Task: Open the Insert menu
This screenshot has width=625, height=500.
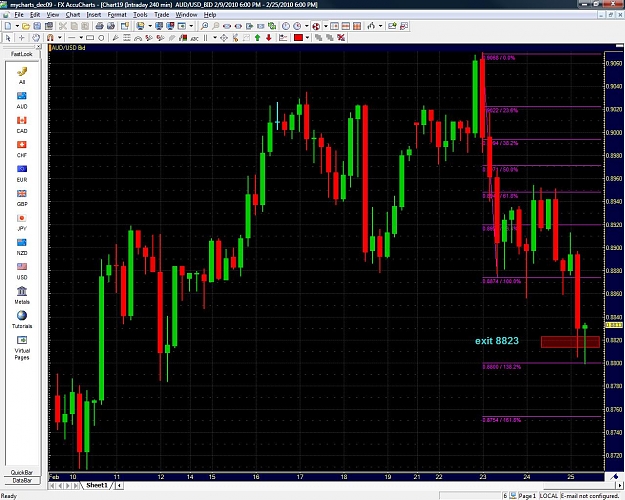Action: click(94, 15)
